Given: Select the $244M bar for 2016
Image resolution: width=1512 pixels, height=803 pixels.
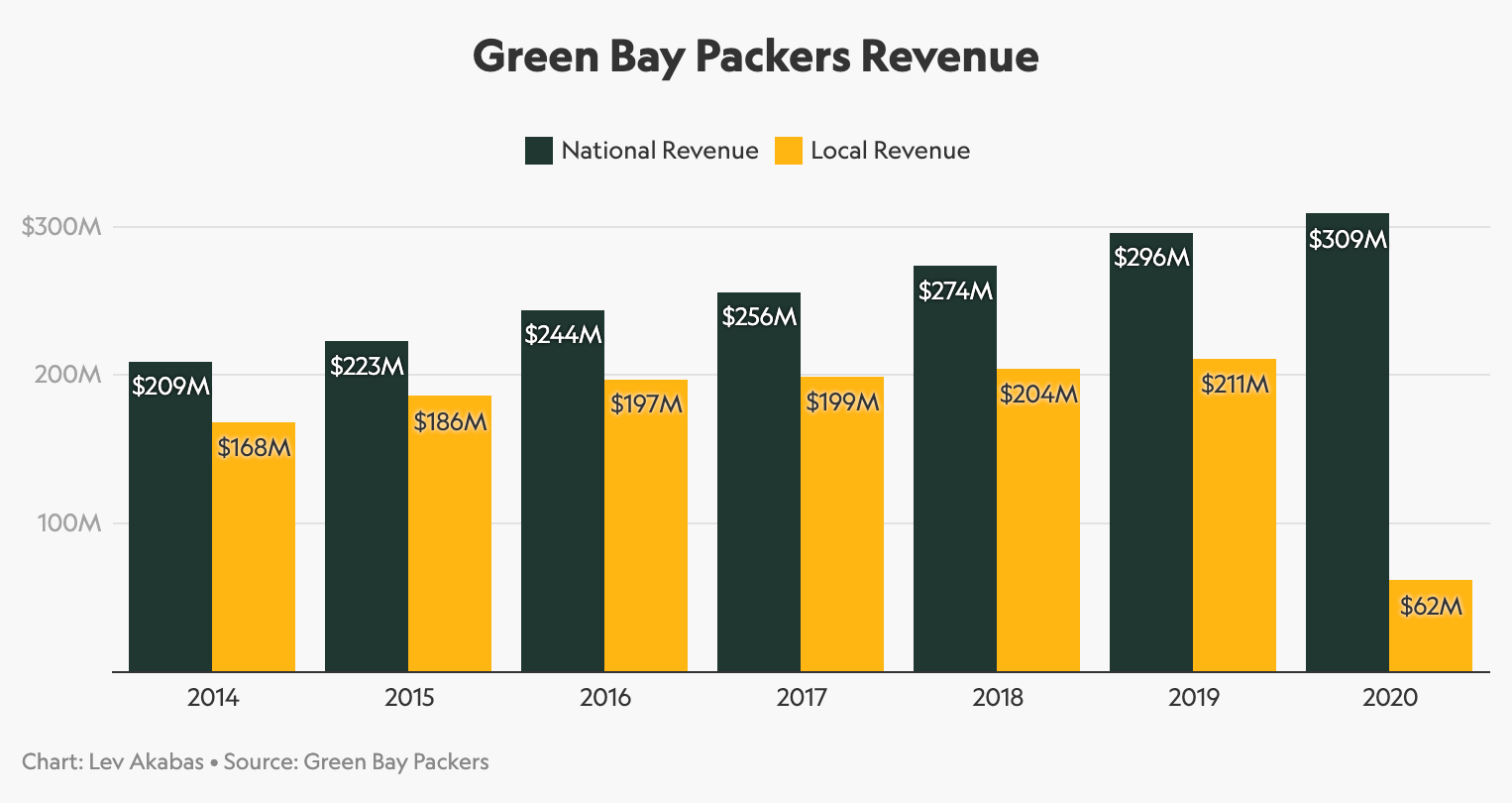Looking at the screenshot, I should click(x=562, y=491).
